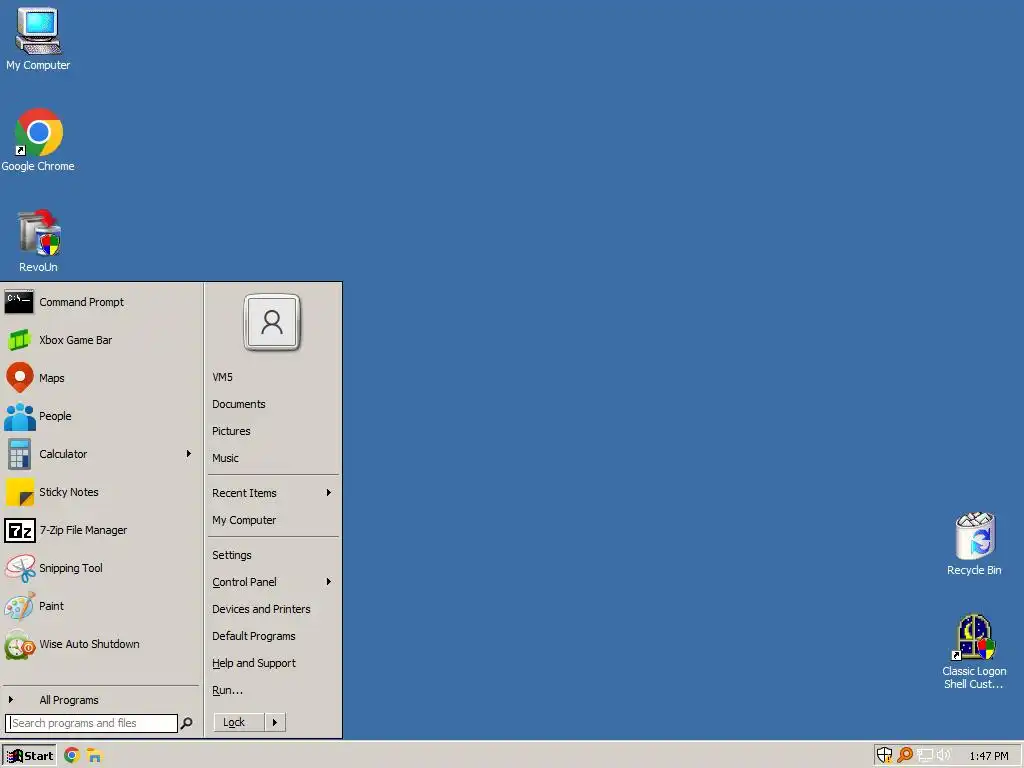Open the shutdown options arrow next to Lock
This screenshot has height=768, width=1024.
coord(275,722)
